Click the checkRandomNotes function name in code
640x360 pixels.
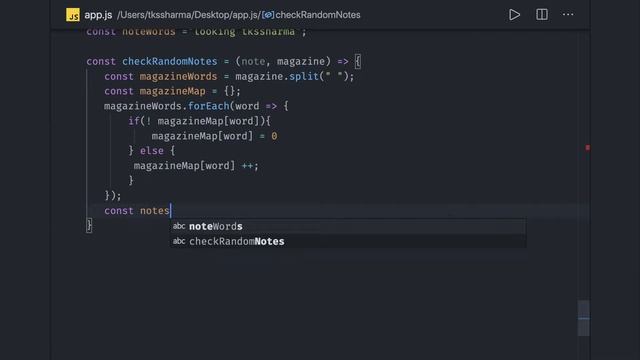pos(169,61)
